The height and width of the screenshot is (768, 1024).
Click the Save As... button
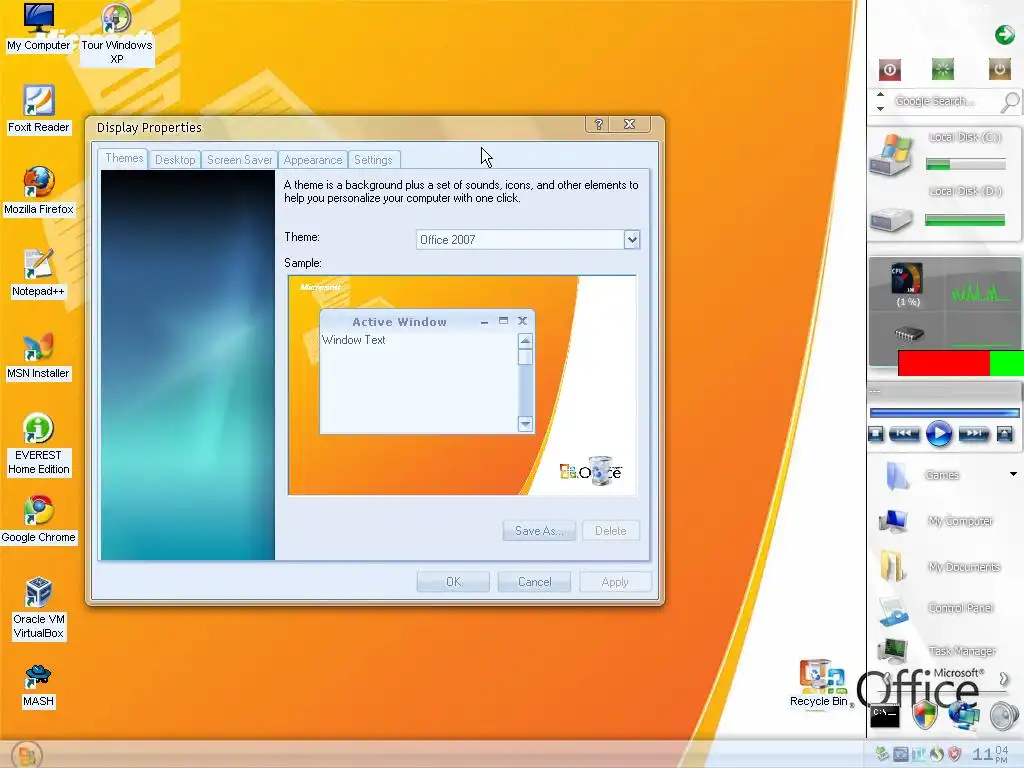coord(539,531)
